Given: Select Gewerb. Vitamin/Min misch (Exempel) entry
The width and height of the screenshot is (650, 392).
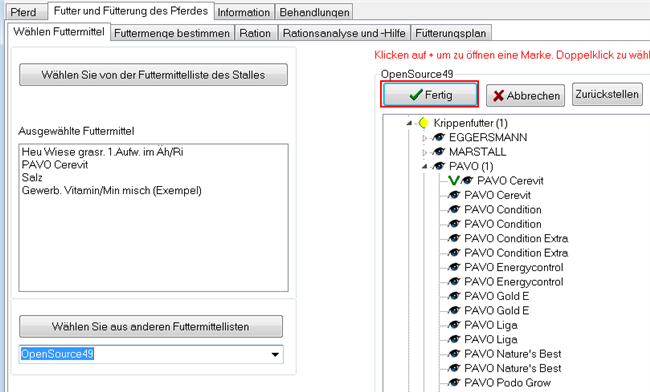Looking at the screenshot, I should click(x=112, y=191).
